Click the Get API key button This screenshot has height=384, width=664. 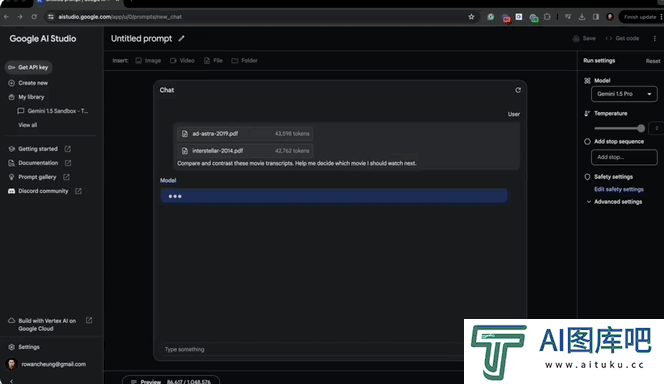pos(28,67)
